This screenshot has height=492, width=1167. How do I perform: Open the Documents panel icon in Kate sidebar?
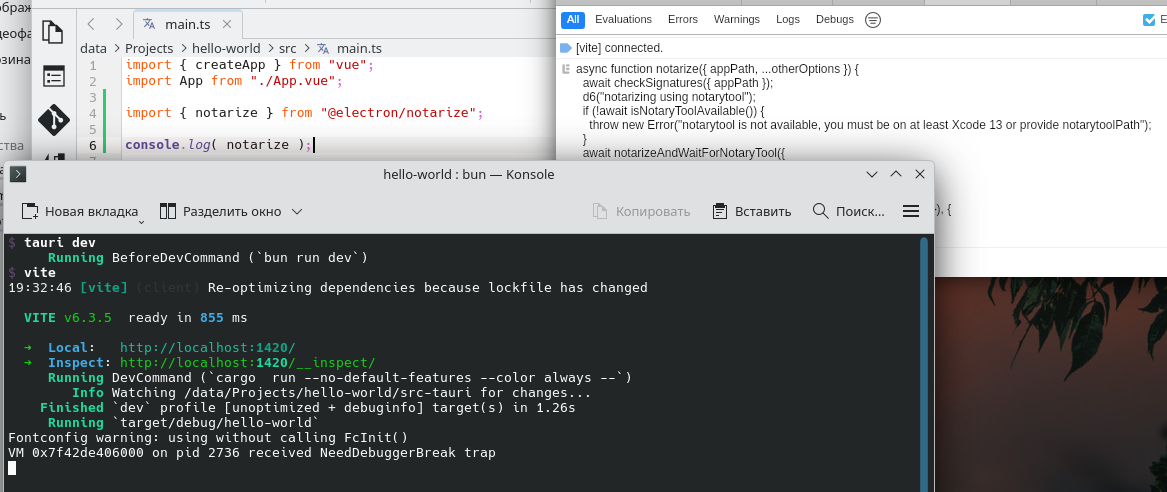tap(53, 33)
